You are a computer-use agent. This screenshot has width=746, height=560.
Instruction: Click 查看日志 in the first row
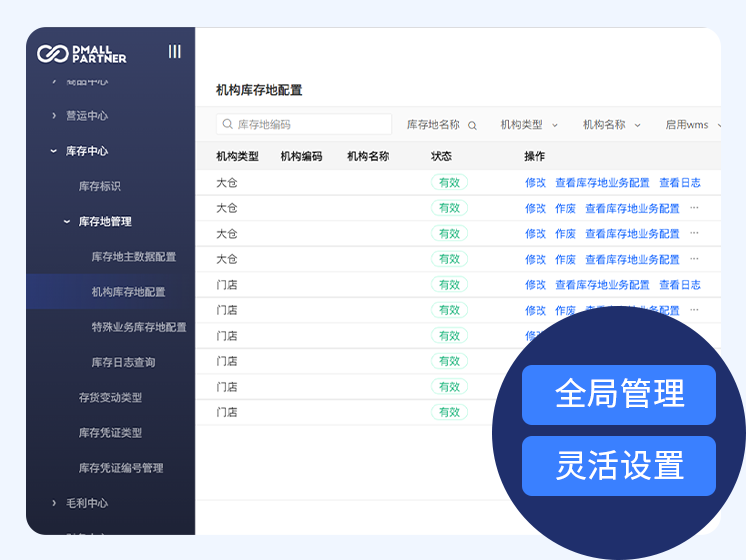pos(679,183)
